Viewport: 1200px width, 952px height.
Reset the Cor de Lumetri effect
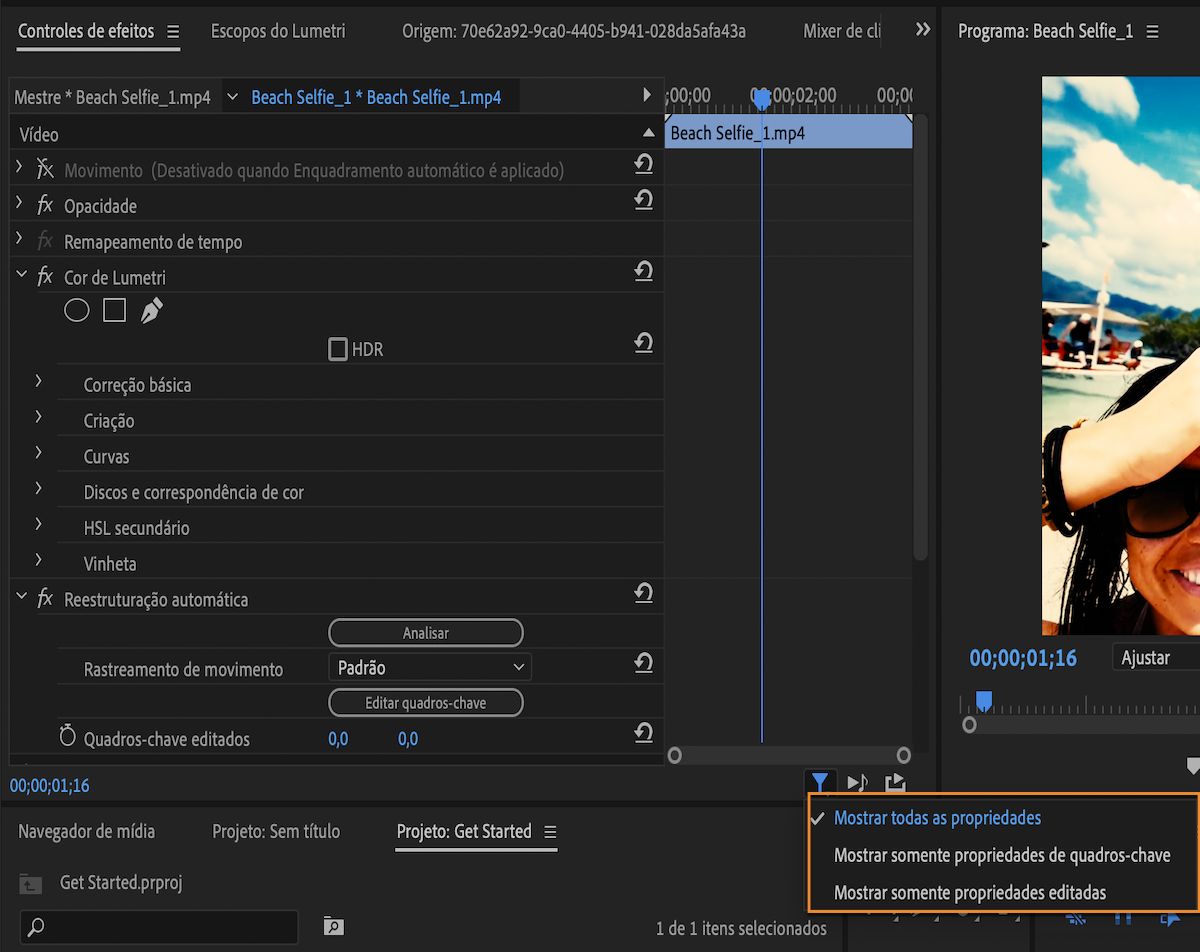tap(643, 272)
